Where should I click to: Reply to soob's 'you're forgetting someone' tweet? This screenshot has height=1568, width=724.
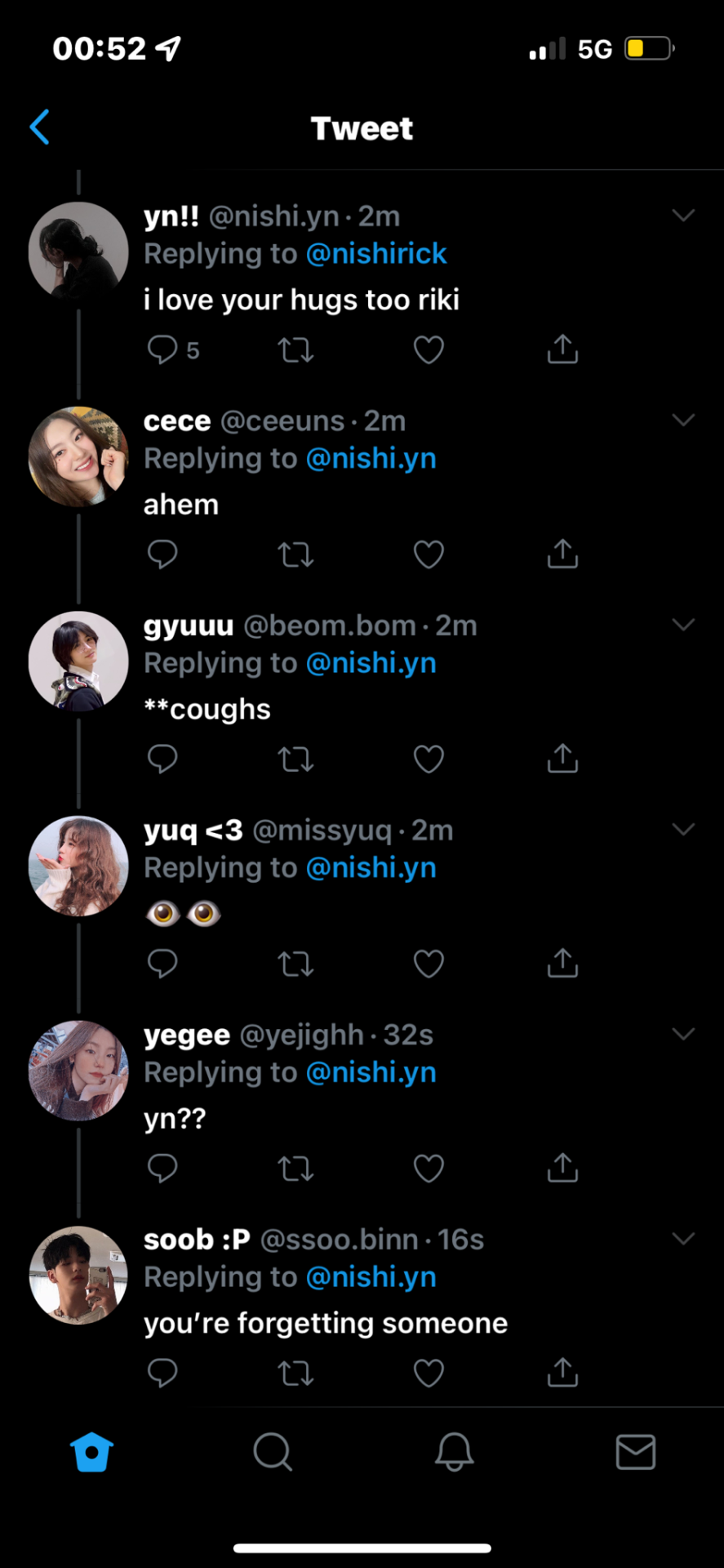tap(162, 1373)
